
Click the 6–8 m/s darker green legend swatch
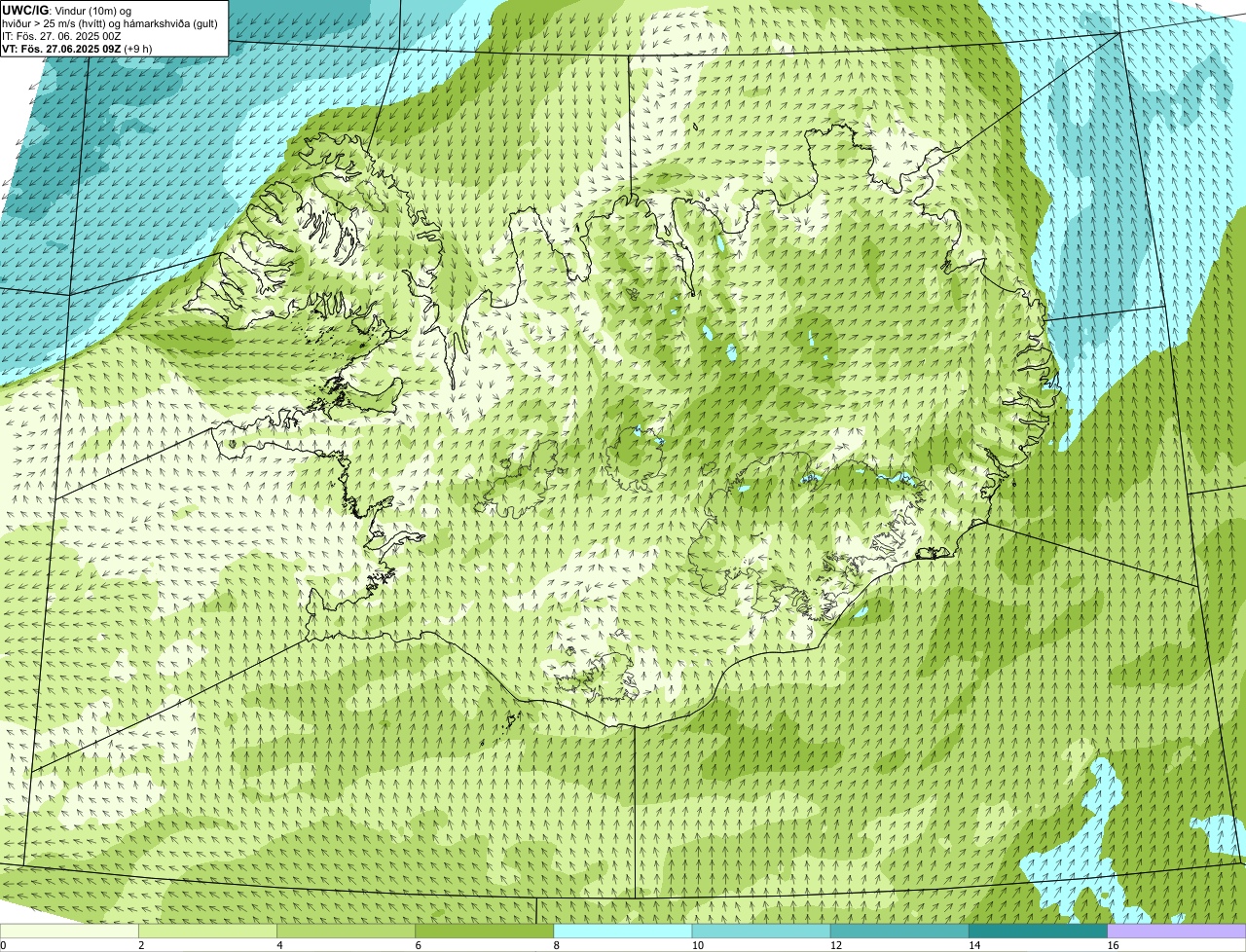point(485,932)
